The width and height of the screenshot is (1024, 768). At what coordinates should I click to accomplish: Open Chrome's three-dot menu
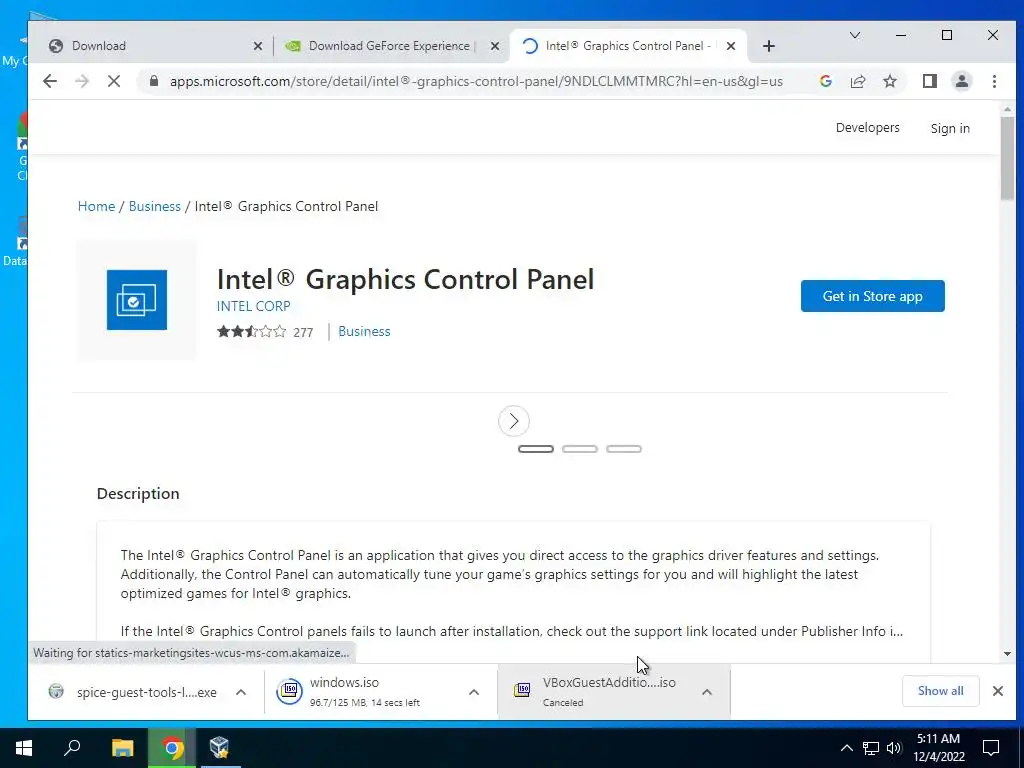tap(994, 81)
